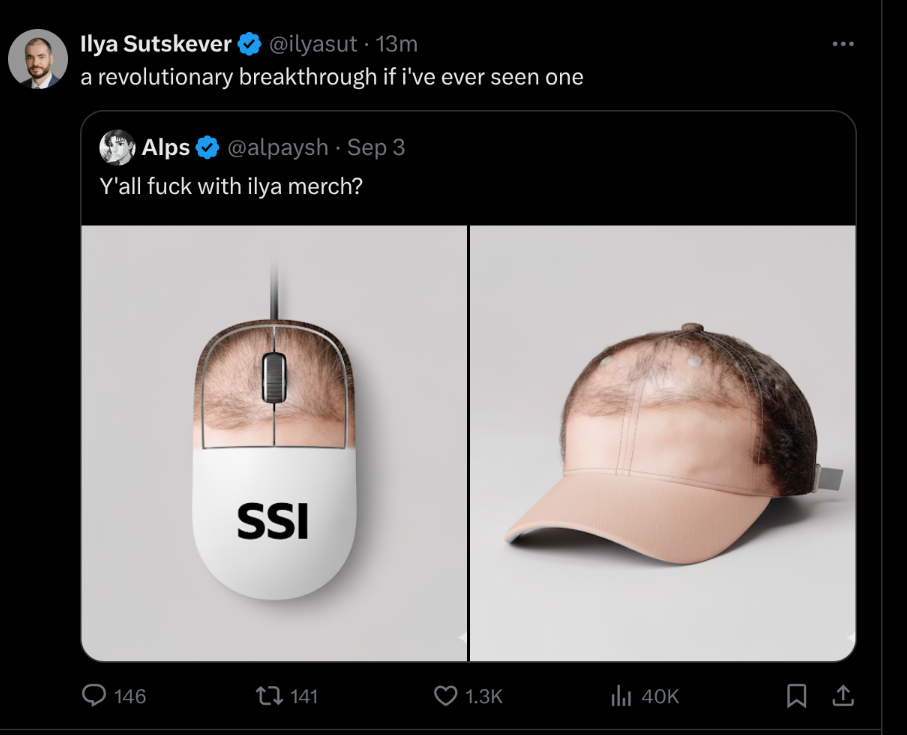The image size is (907, 735).
Task: Enlarge the SSI computer mouse image
Action: pyautogui.click(x=274, y=443)
